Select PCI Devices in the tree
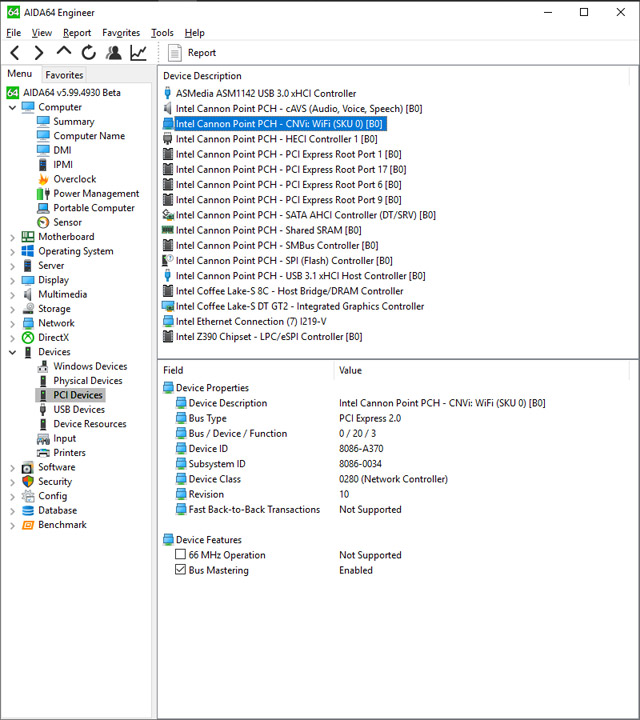This screenshot has height=720, width=640. pos(78,395)
